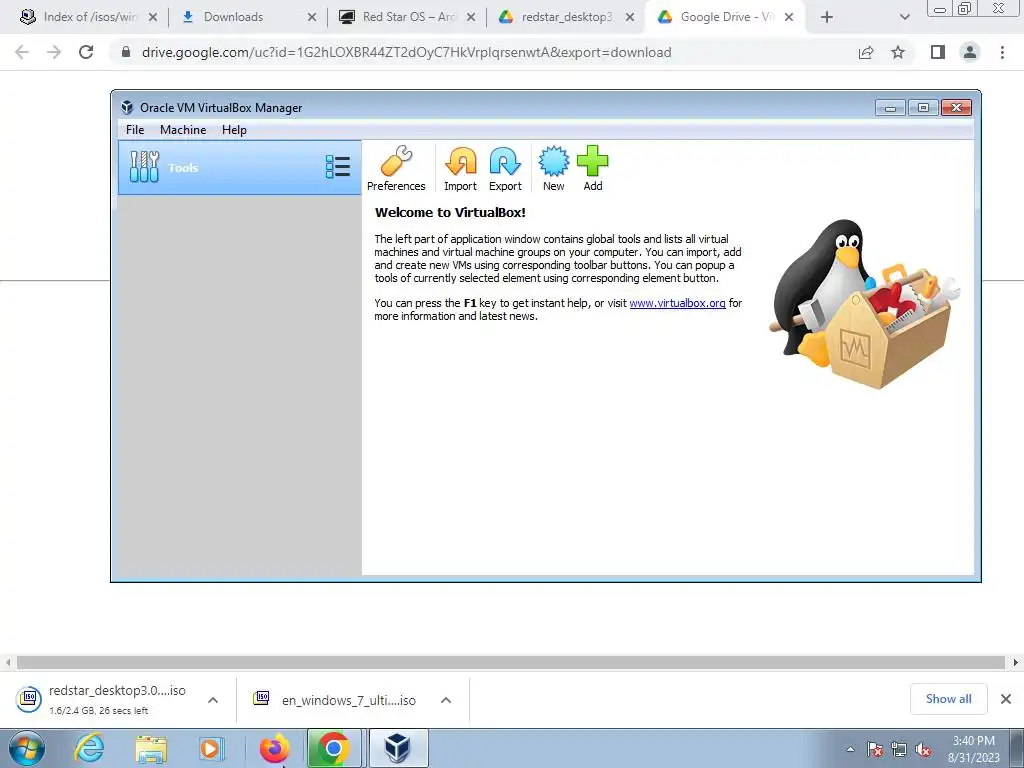
Task: Launch Internet Explorer from taskbar
Action: (x=89, y=748)
